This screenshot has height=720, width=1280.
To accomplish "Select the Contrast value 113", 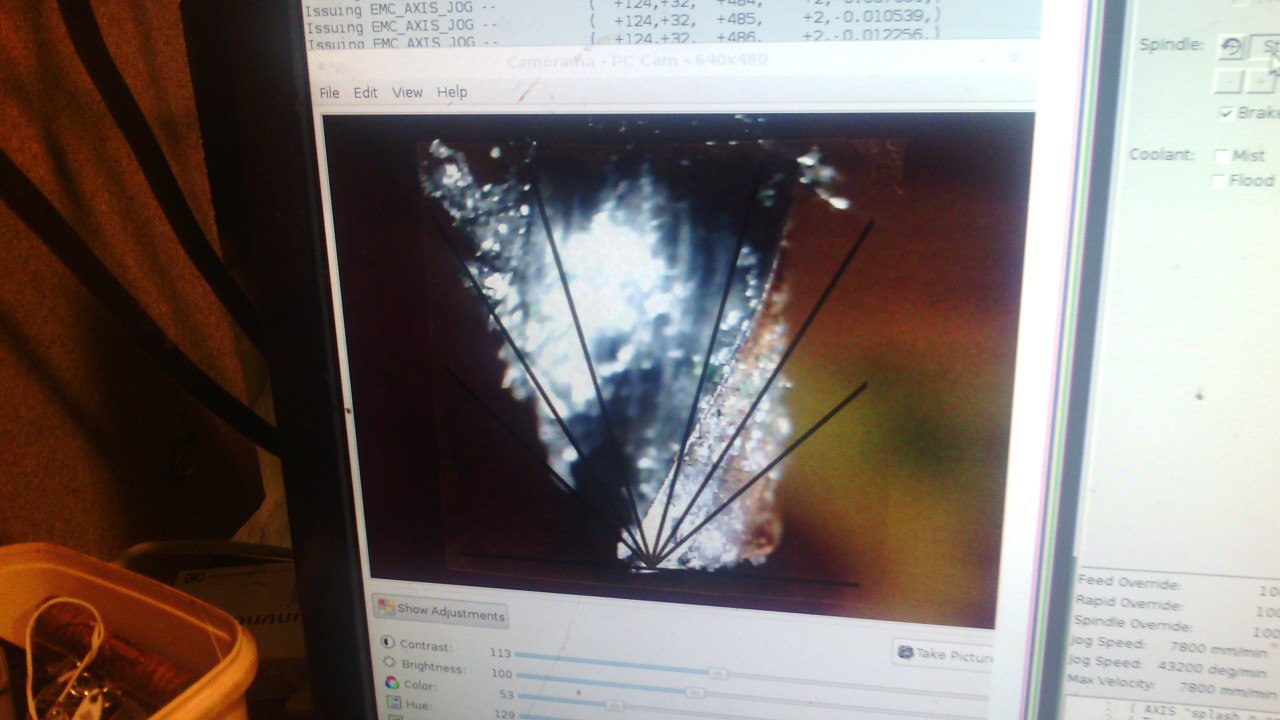I will (x=500, y=652).
